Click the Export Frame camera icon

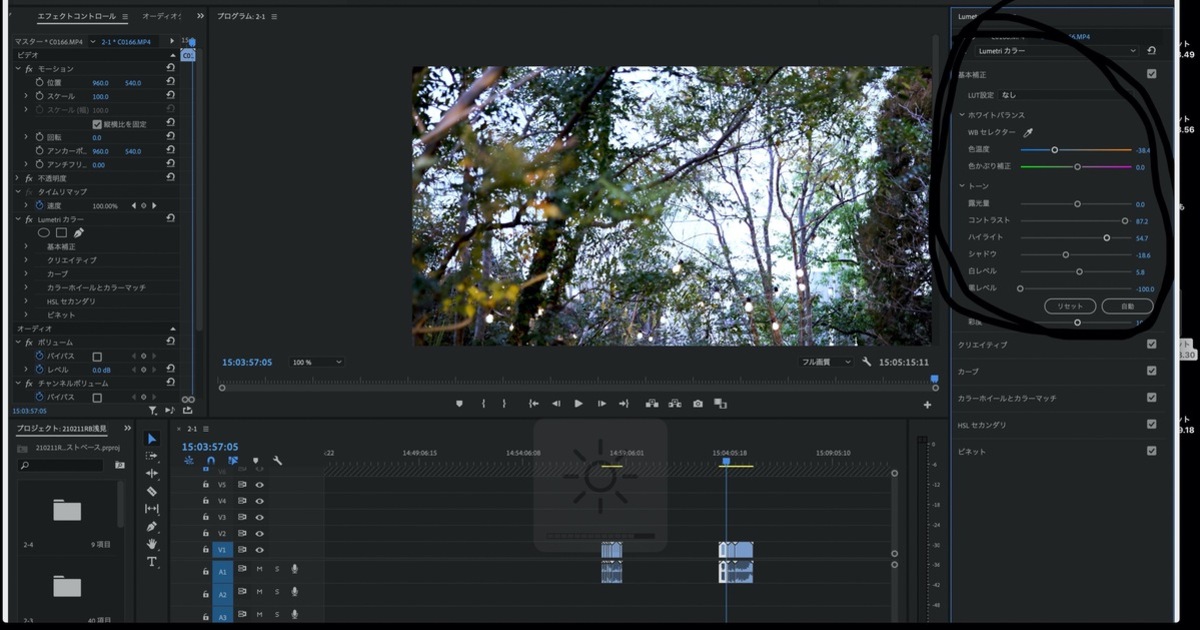click(x=699, y=403)
